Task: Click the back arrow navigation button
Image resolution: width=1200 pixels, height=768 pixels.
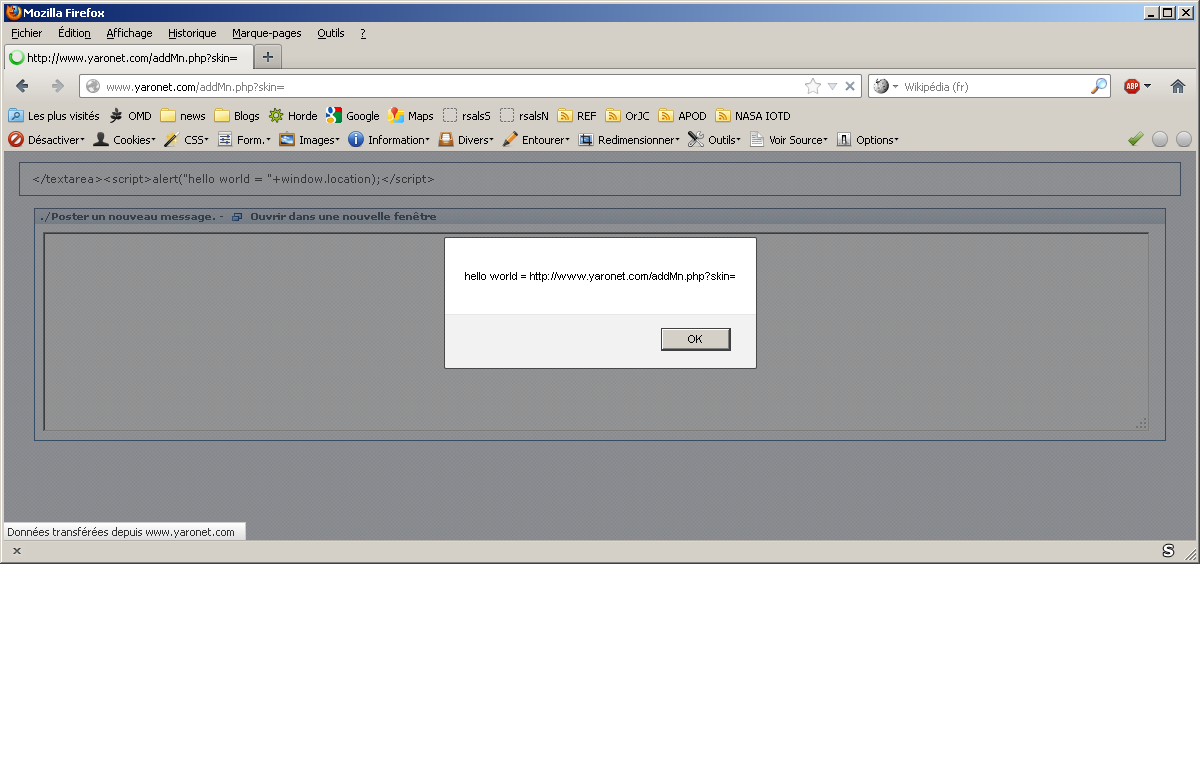Action: [x=22, y=86]
